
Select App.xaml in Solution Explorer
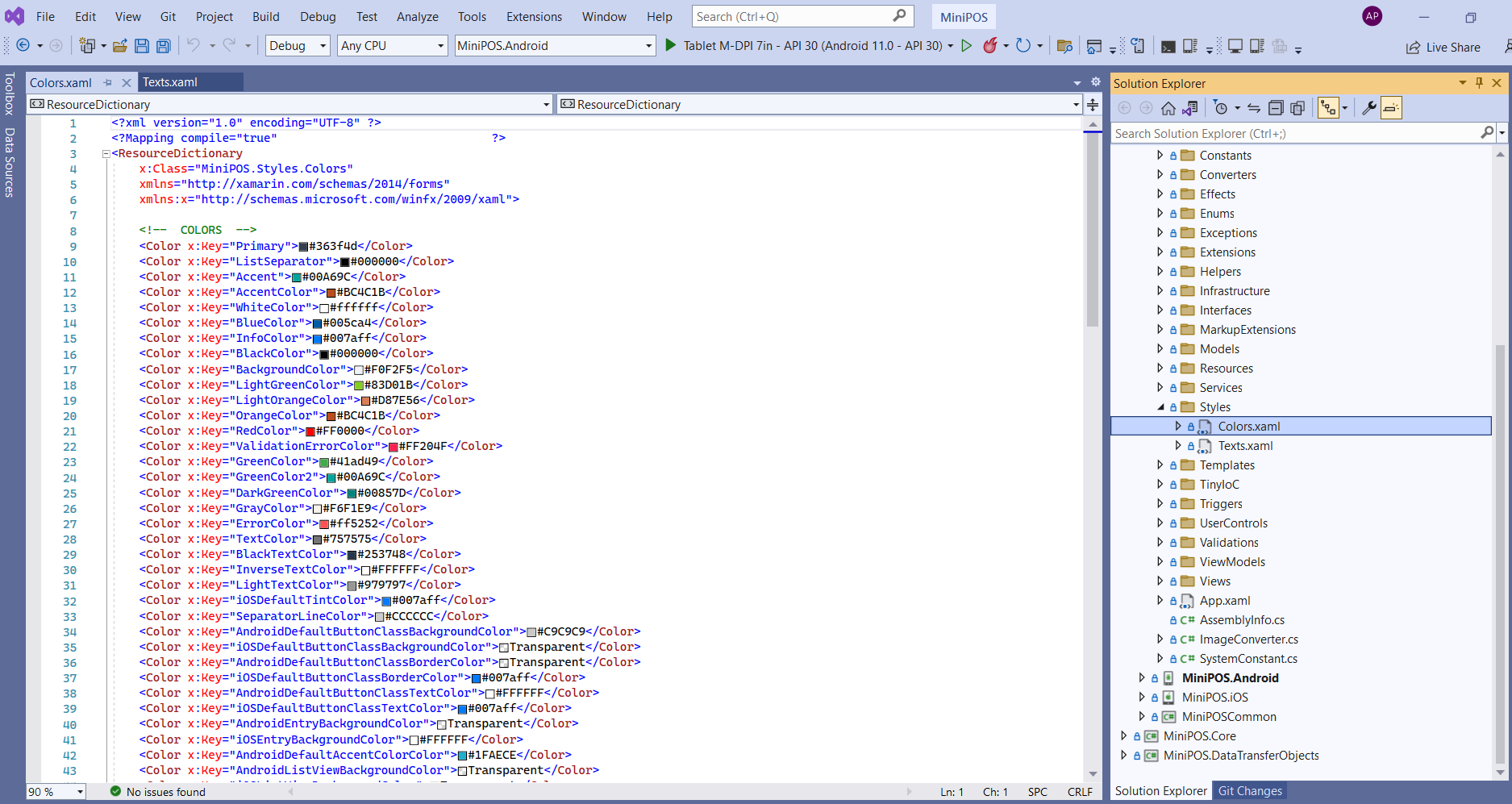pyautogui.click(x=1224, y=601)
